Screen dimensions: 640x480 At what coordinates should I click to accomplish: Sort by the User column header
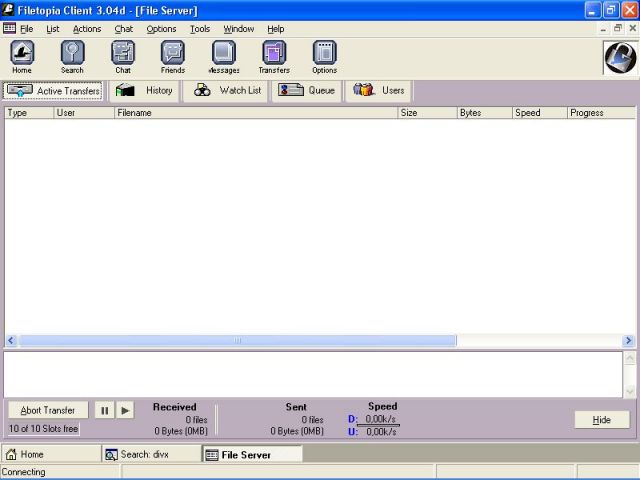[x=84, y=113]
